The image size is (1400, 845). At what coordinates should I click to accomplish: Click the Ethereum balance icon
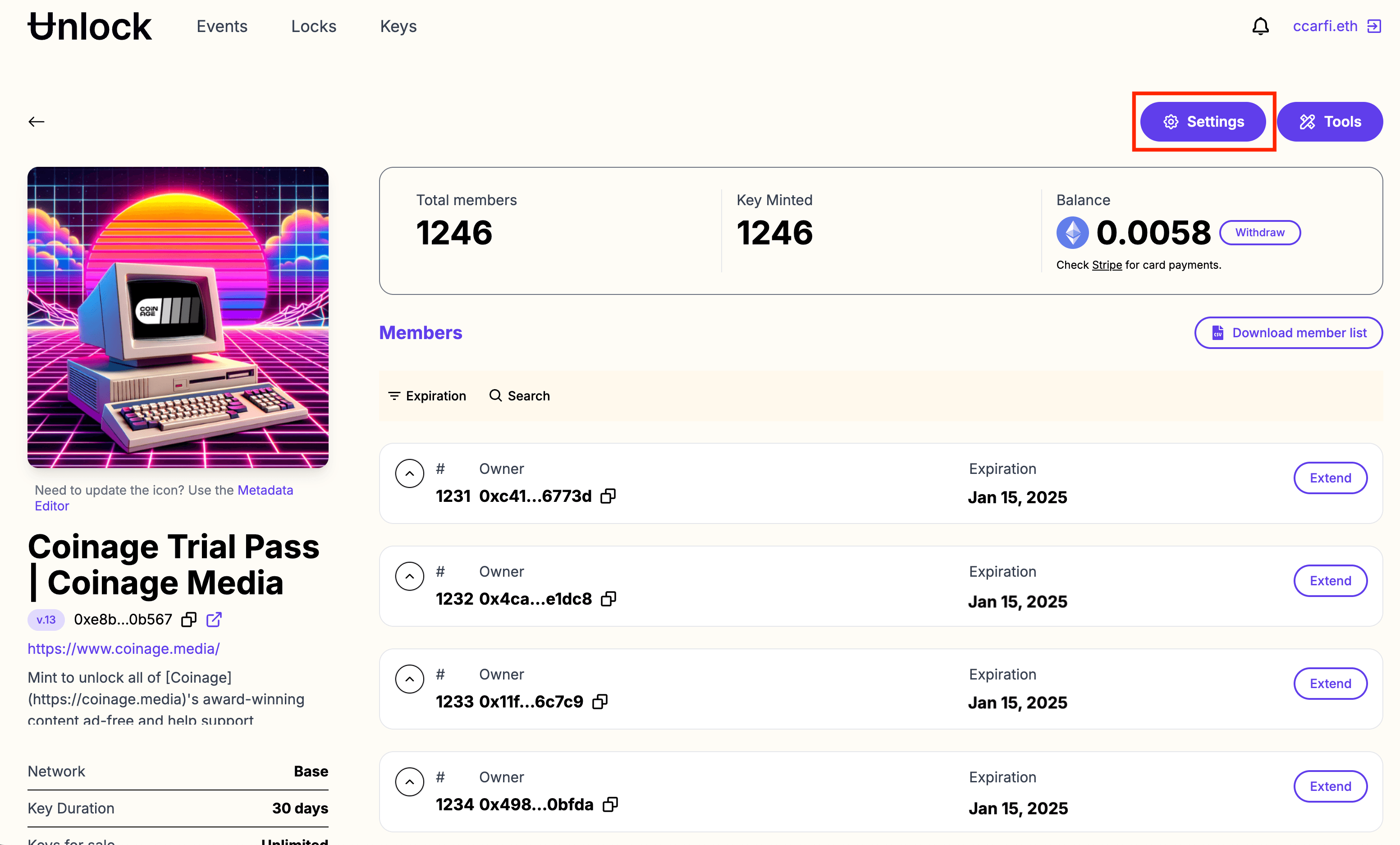pyautogui.click(x=1072, y=232)
